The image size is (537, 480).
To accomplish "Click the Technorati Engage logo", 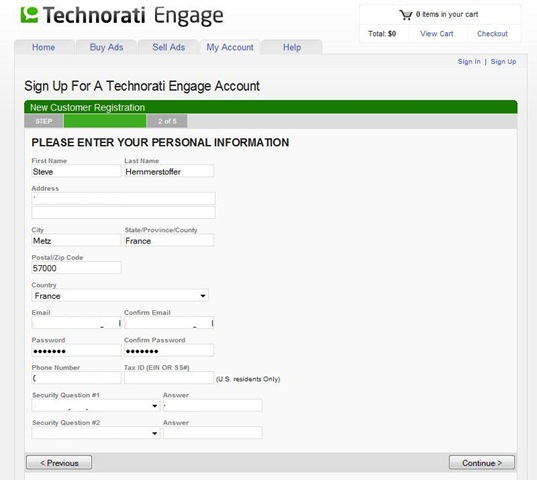I will 122,15.
